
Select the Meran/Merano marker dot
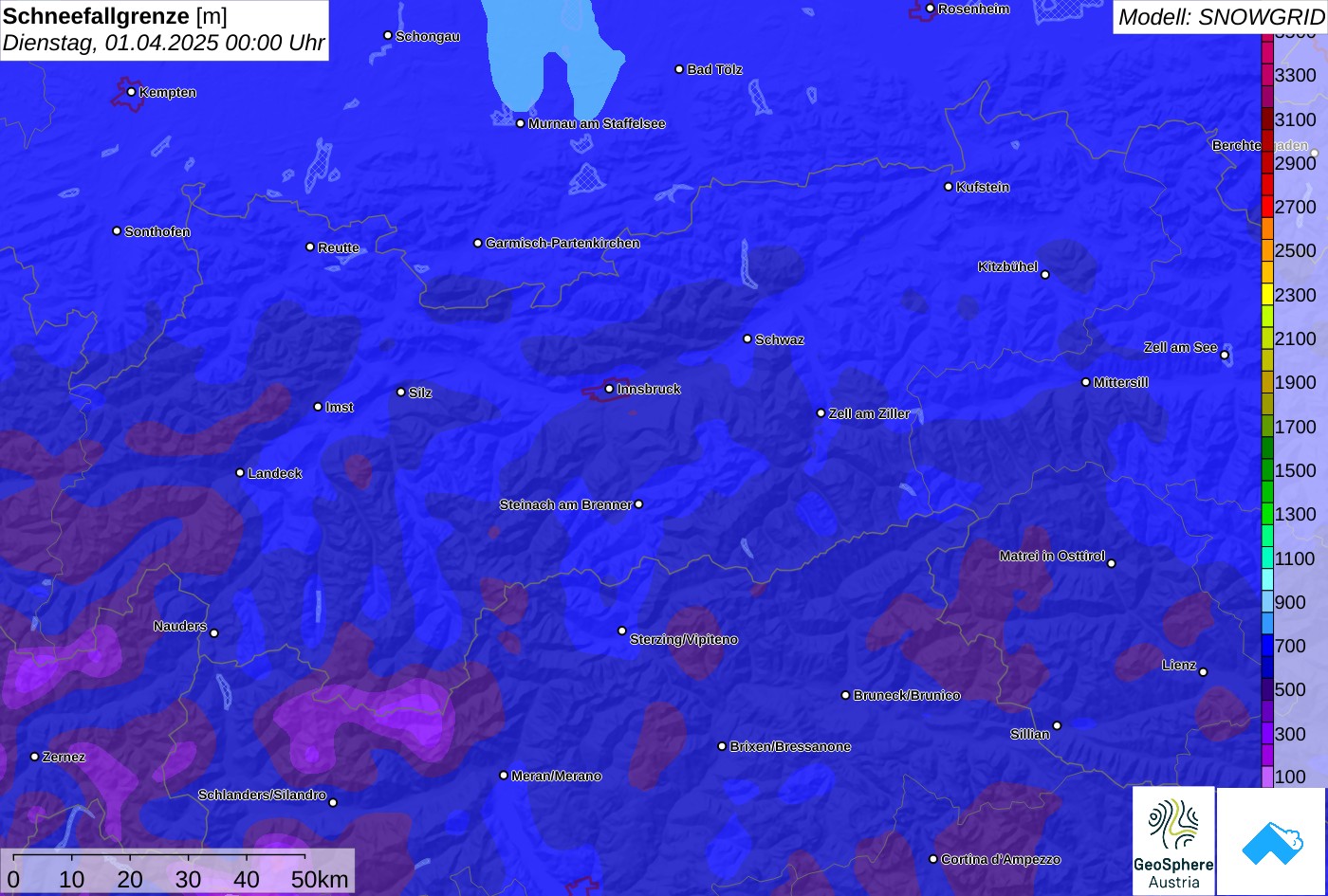point(504,776)
